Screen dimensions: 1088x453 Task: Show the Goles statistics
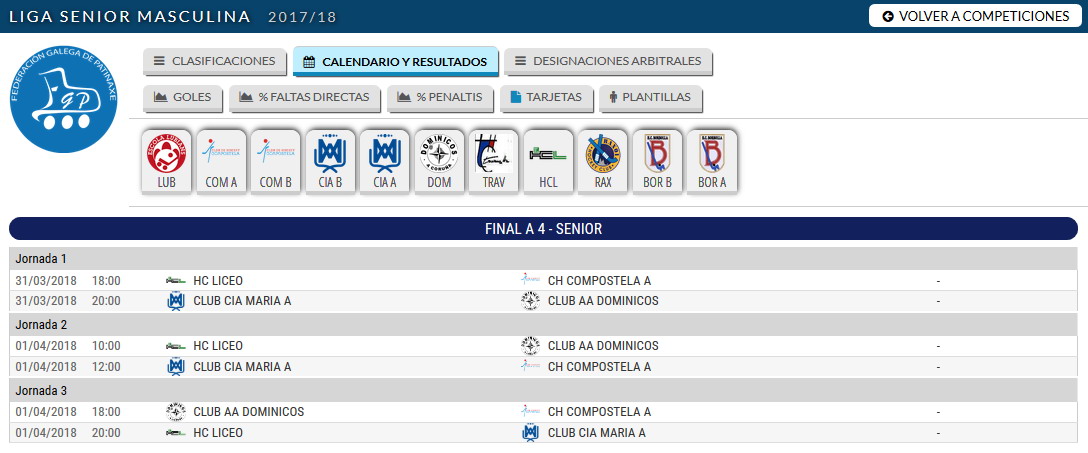coord(182,97)
